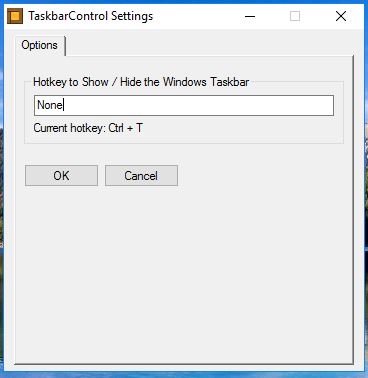The image size is (368, 378).
Task: Click the word None in the hotkey box
Action: (50, 105)
